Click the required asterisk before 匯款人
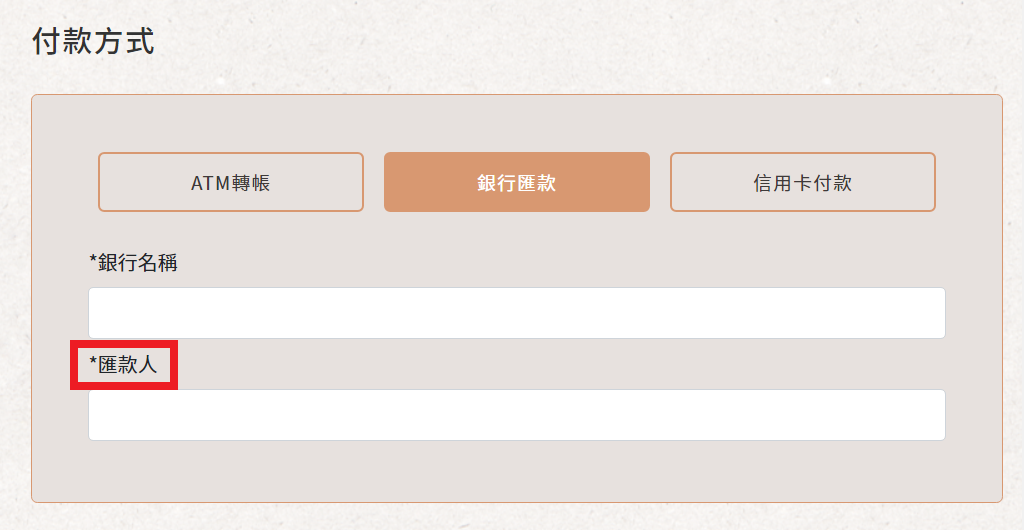 (93, 362)
